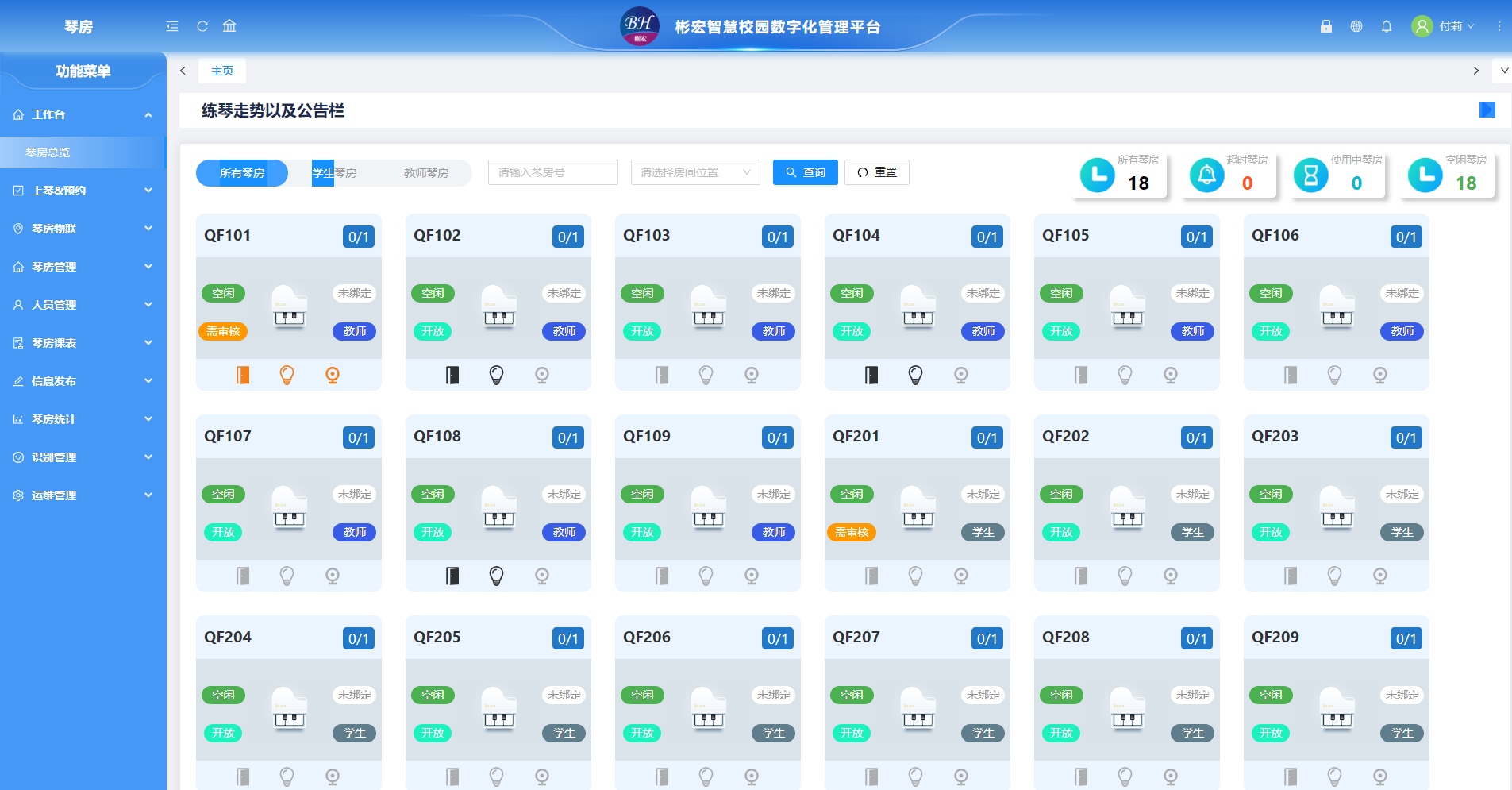Click the light bulb icon in QF102
1512x790 pixels.
click(x=496, y=375)
